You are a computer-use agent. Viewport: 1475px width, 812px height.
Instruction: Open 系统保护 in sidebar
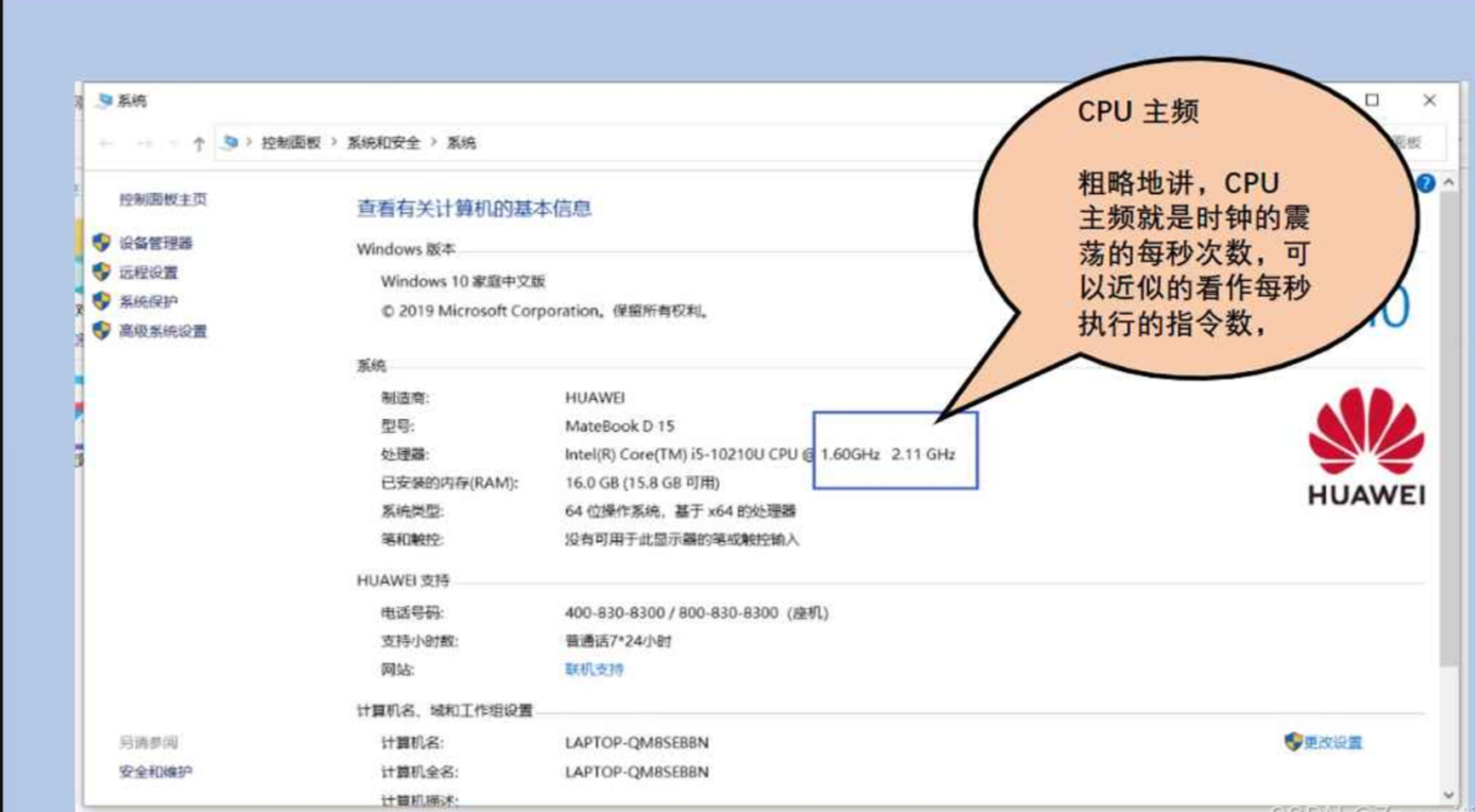pos(148,301)
